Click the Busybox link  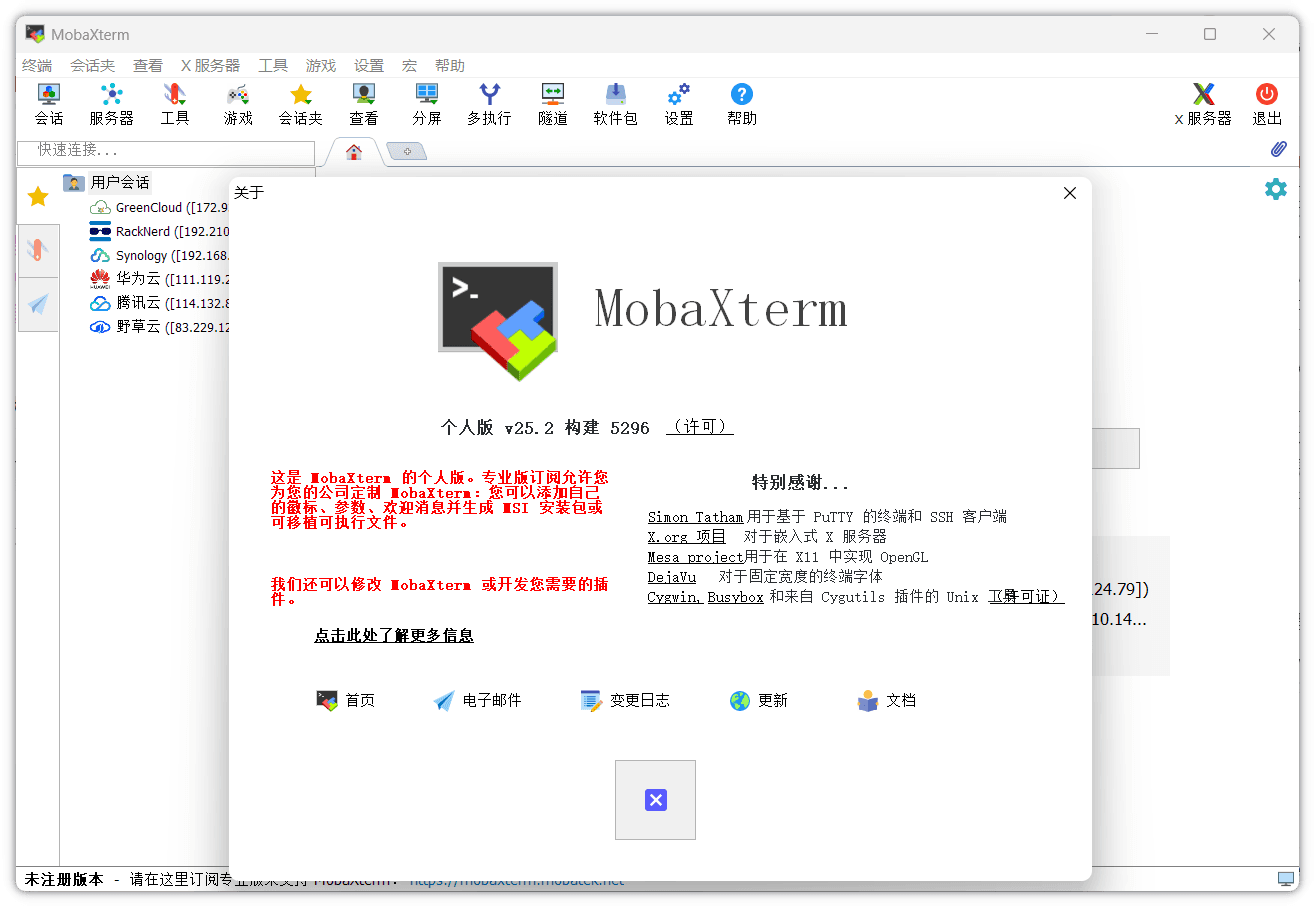point(736,597)
